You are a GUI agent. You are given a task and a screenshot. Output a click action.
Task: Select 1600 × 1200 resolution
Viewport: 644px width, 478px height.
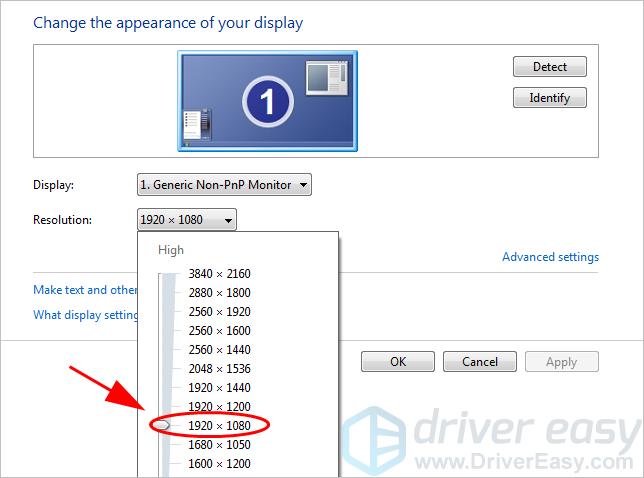coord(219,464)
